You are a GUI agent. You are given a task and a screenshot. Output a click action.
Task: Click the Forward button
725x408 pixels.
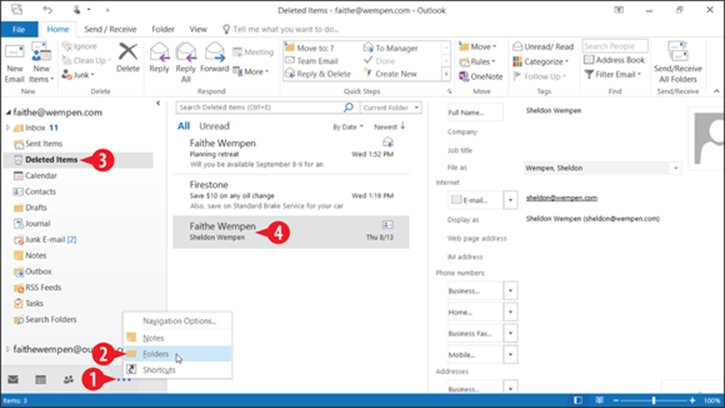(214, 58)
